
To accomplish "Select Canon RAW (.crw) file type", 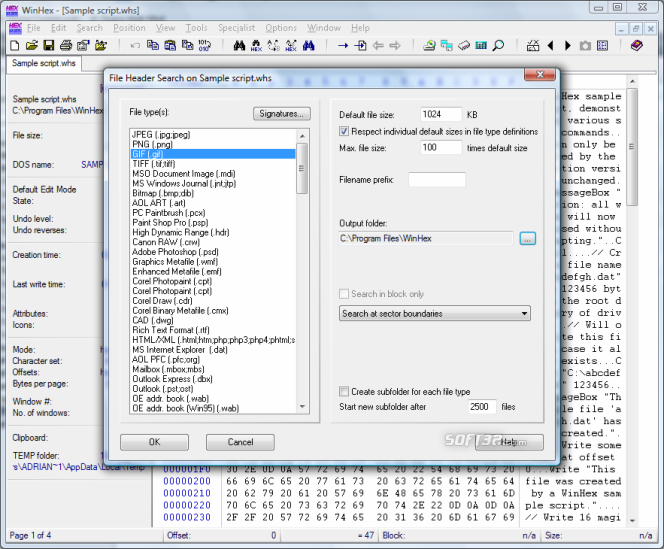I will click(x=213, y=242).
